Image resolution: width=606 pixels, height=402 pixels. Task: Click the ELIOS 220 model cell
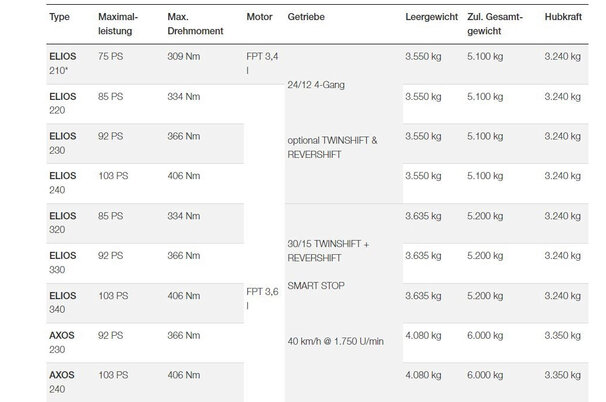[34, 104]
